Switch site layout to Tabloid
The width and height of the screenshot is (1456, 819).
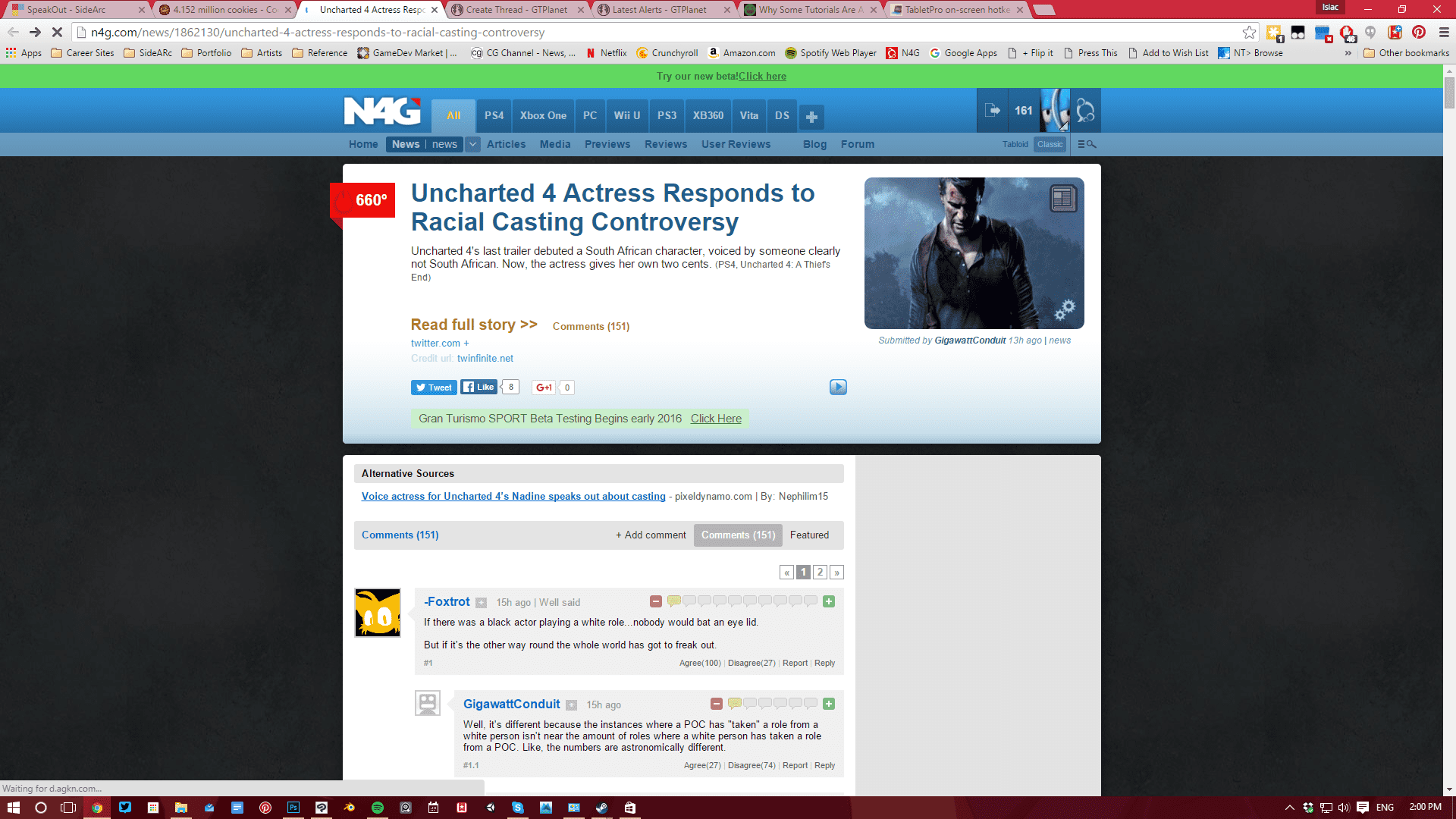coord(1015,144)
